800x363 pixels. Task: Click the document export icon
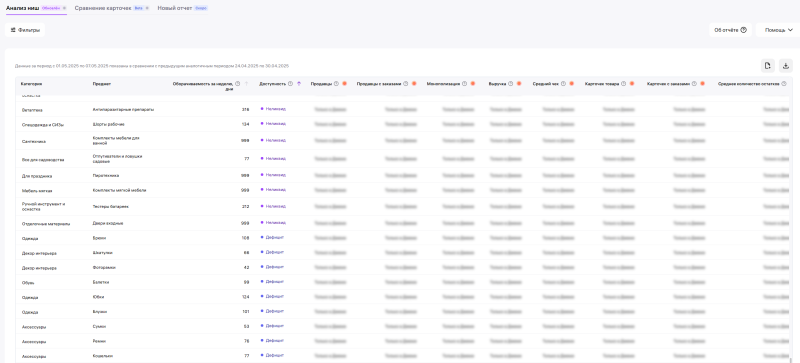[x=767, y=66]
